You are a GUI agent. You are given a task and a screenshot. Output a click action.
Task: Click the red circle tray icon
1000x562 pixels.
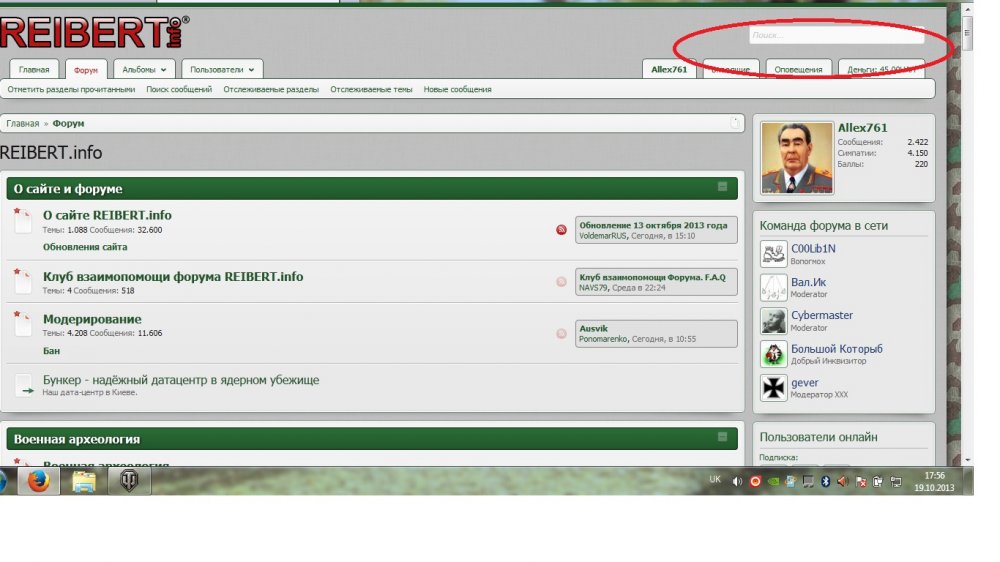coord(755,482)
